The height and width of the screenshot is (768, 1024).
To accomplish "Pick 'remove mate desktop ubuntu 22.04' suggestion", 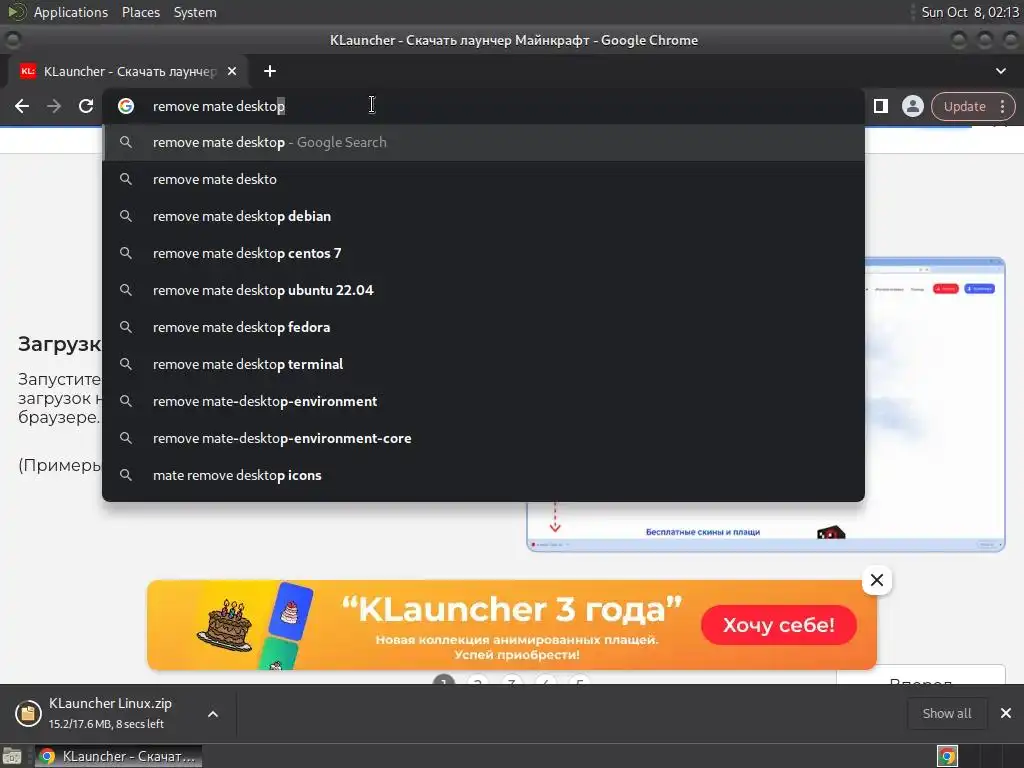I will (483, 290).
